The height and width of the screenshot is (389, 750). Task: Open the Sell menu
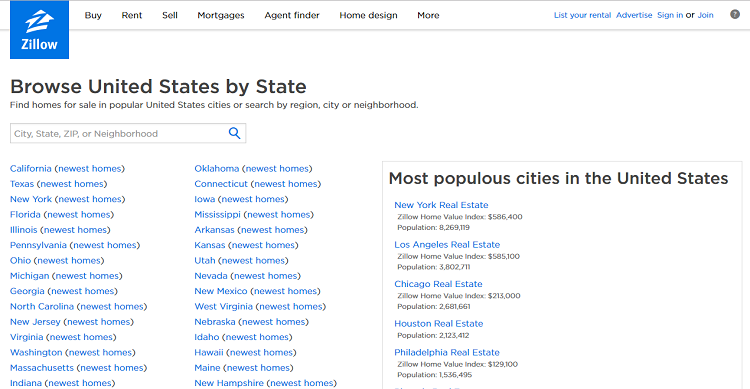point(170,15)
